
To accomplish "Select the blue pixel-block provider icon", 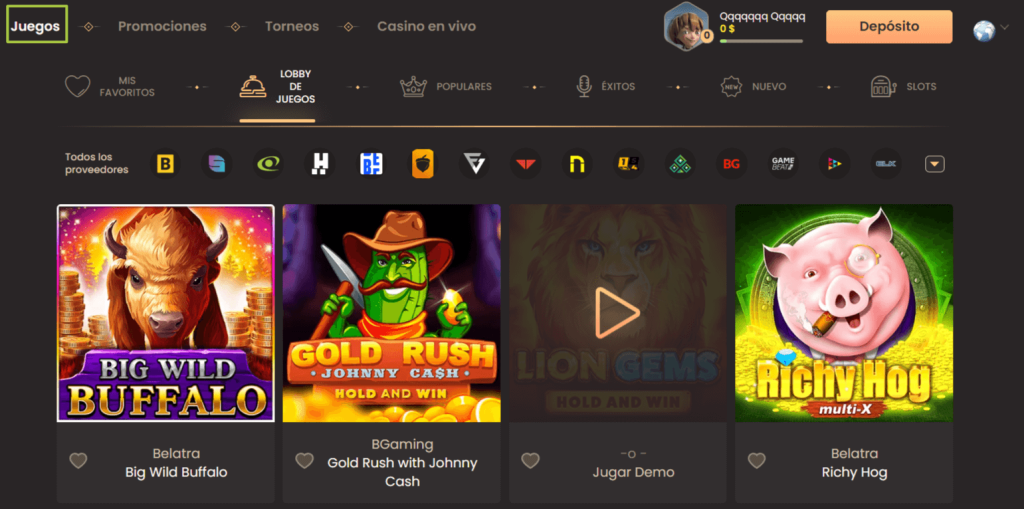I will pos(371,164).
